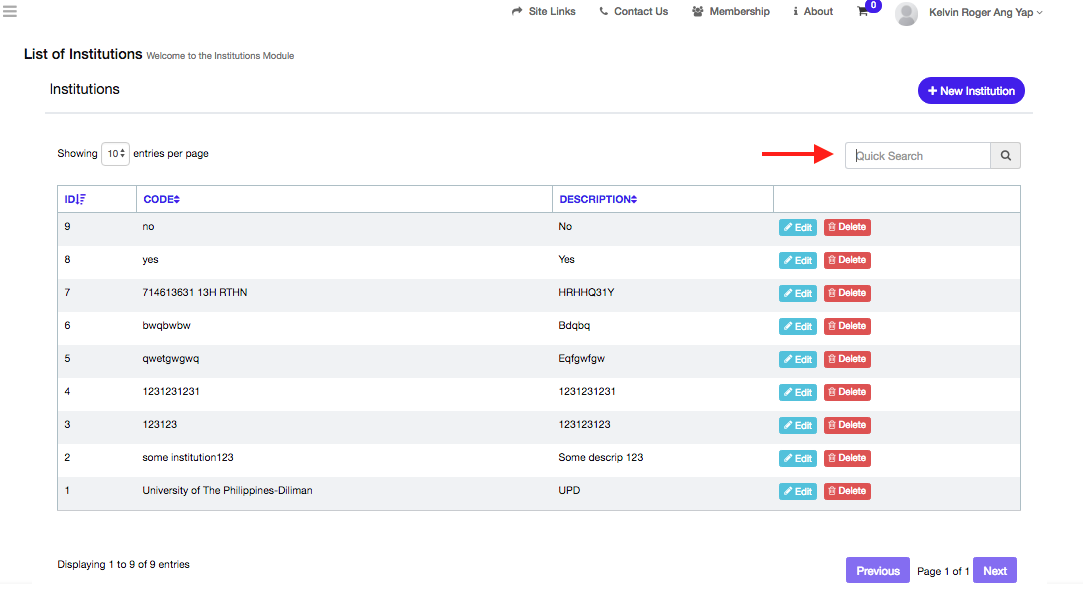
Task: Open the hamburger menu icon
Action: click(10, 12)
